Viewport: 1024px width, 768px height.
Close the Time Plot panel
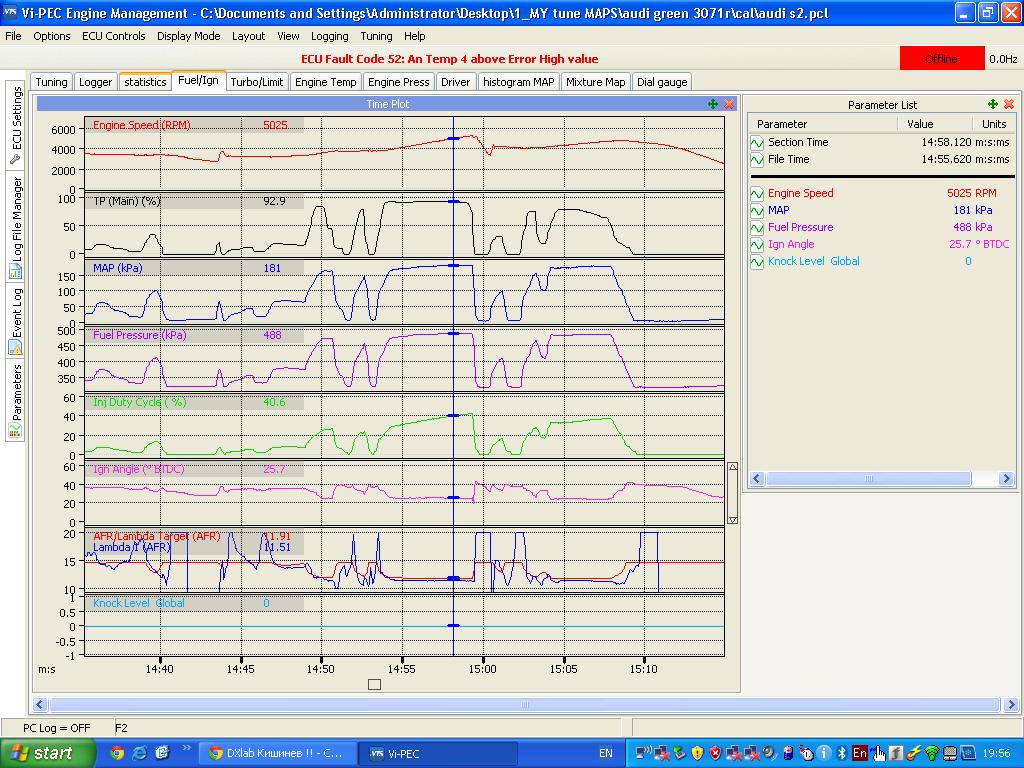pos(729,104)
